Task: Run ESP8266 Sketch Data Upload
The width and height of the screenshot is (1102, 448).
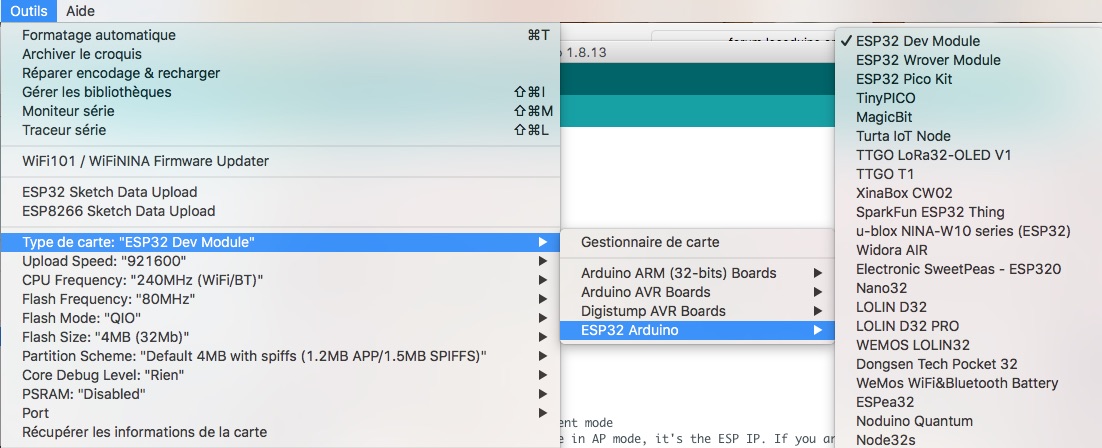Action: (x=280, y=211)
